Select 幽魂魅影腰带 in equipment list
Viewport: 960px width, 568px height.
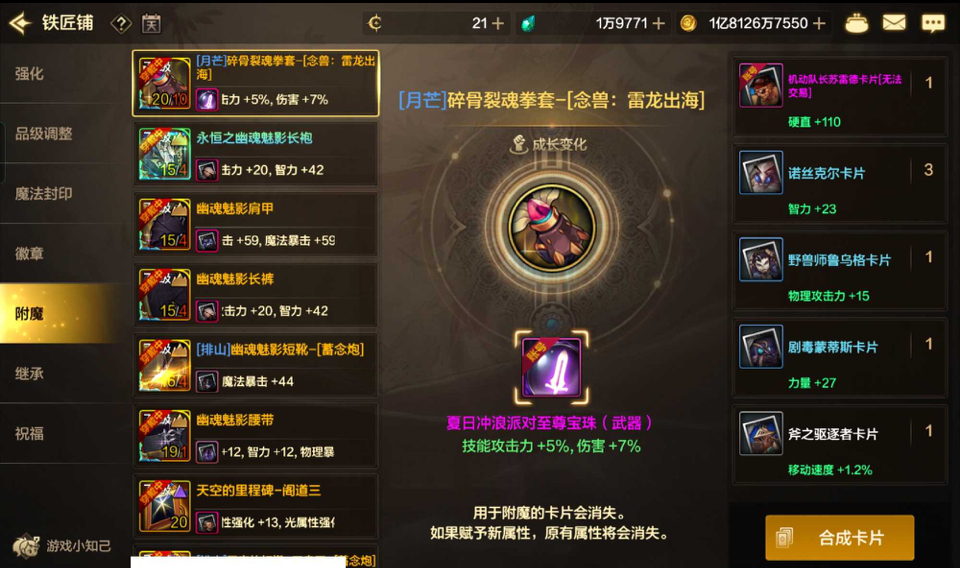255,436
